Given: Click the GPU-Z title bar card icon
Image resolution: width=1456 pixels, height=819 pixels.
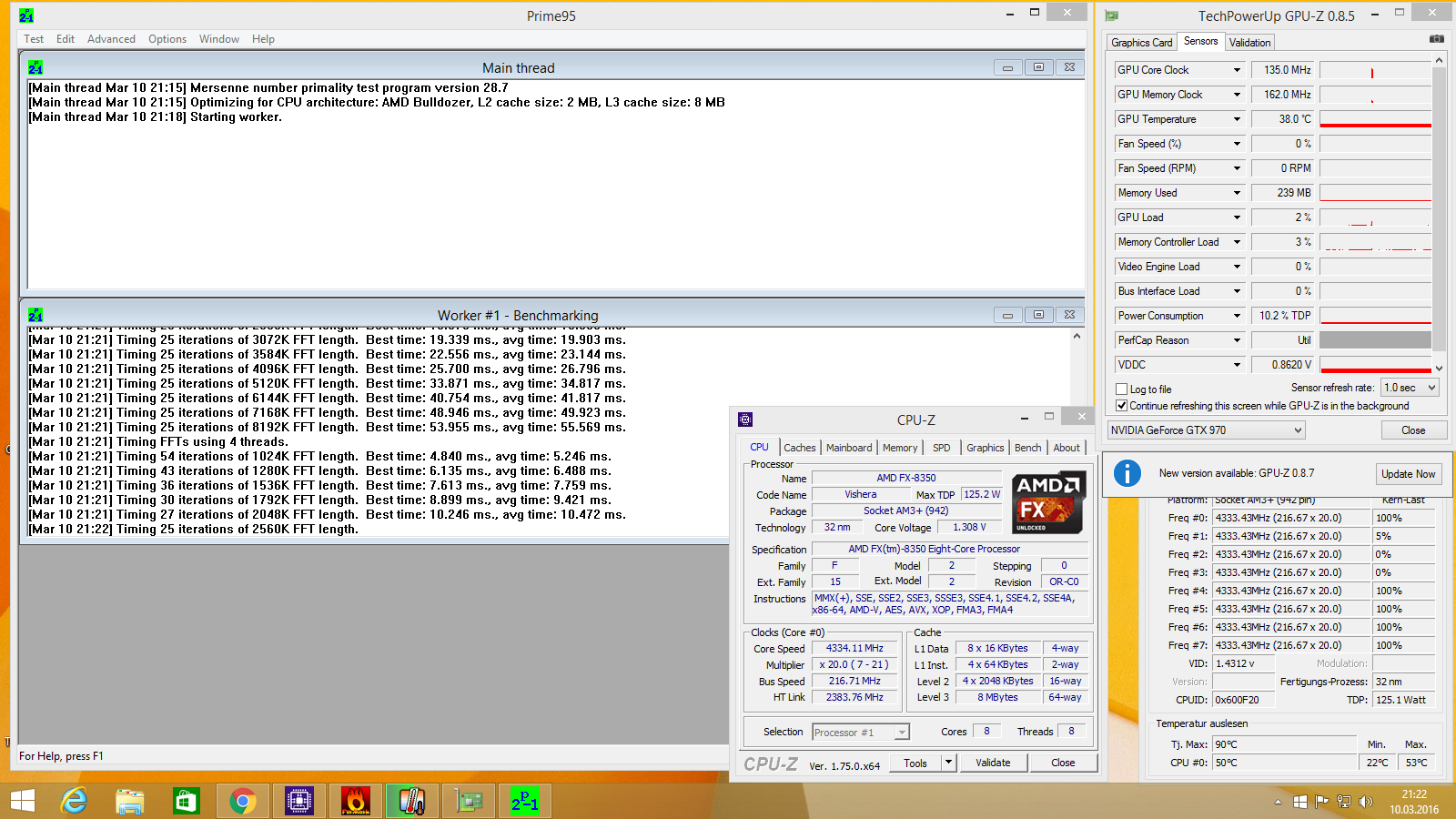Looking at the screenshot, I should (x=1111, y=15).
